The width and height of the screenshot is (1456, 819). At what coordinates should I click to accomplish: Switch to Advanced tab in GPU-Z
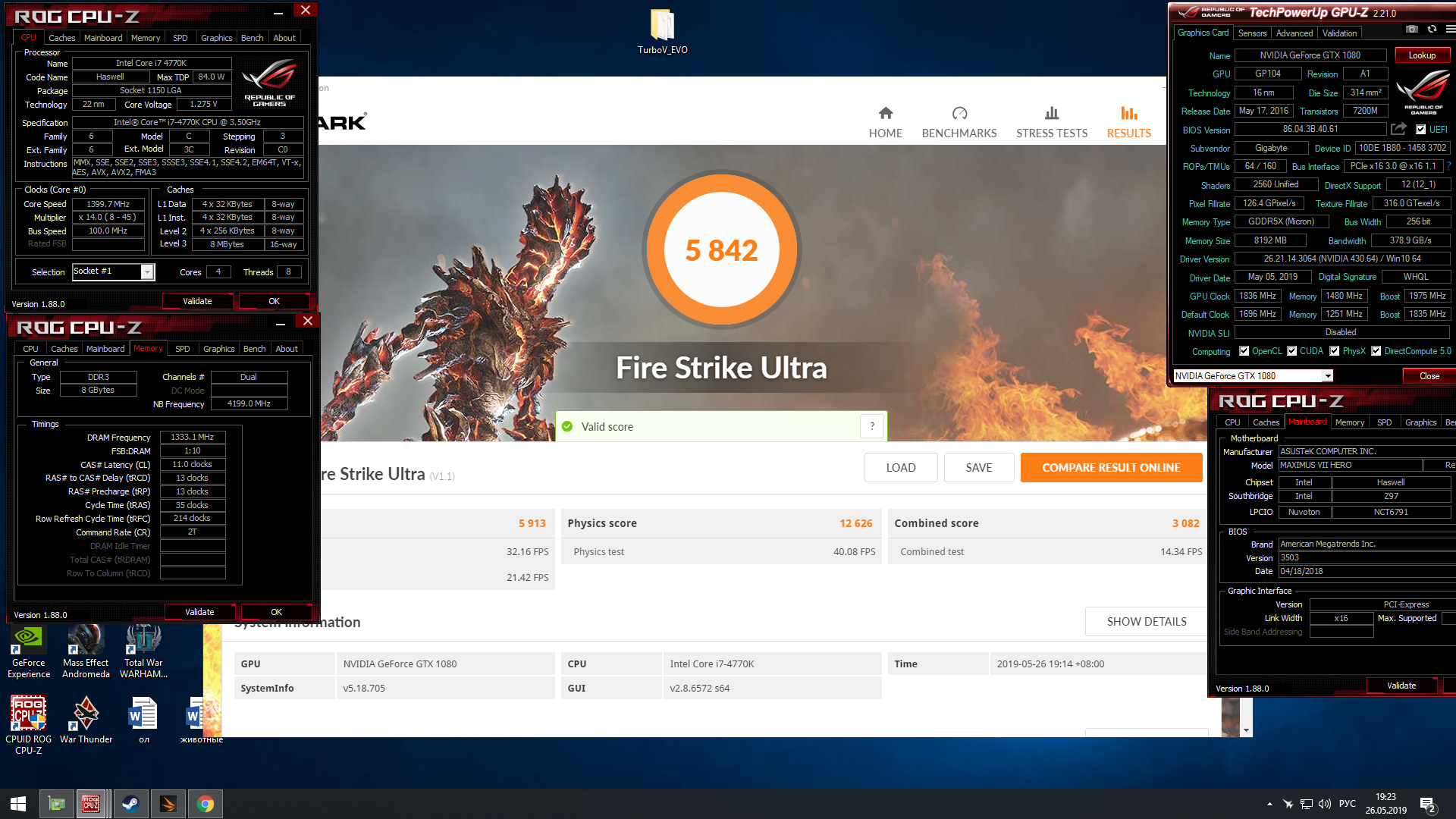[1294, 33]
